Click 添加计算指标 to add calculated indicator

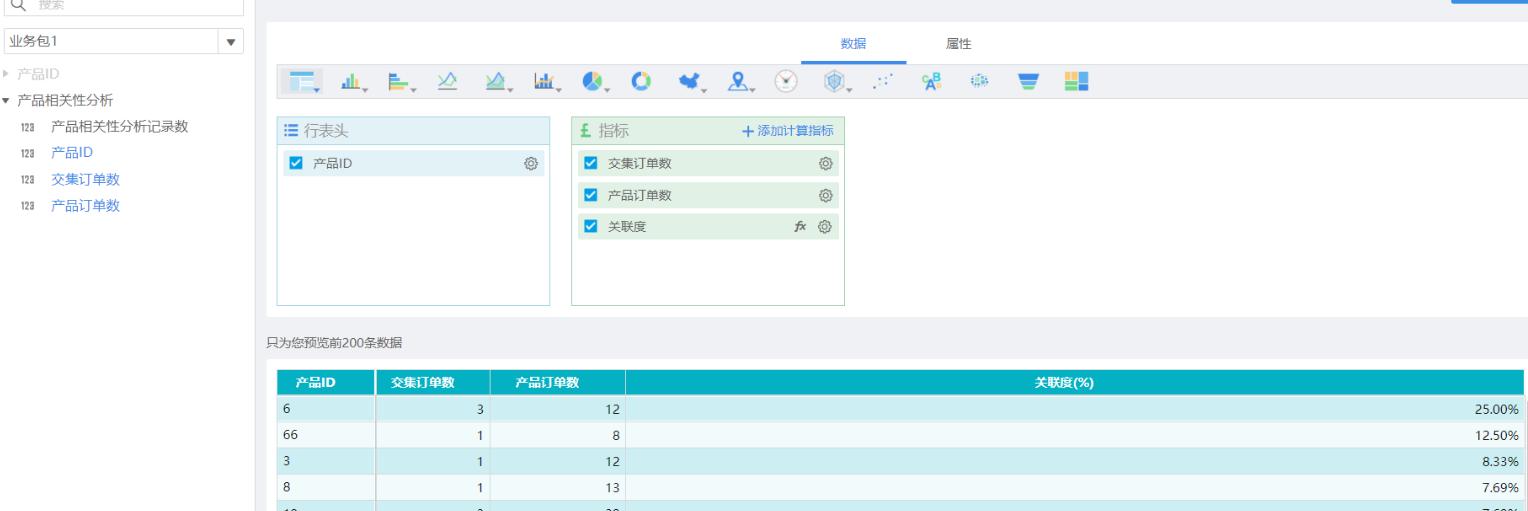(788, 131)
